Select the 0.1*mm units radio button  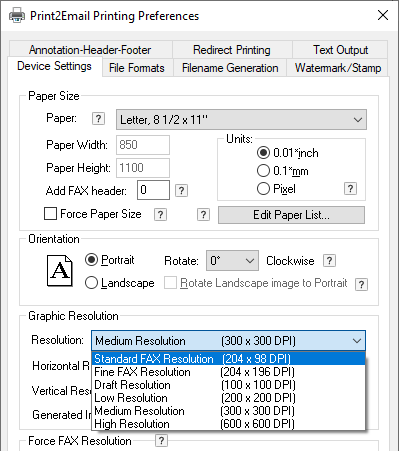263,171
